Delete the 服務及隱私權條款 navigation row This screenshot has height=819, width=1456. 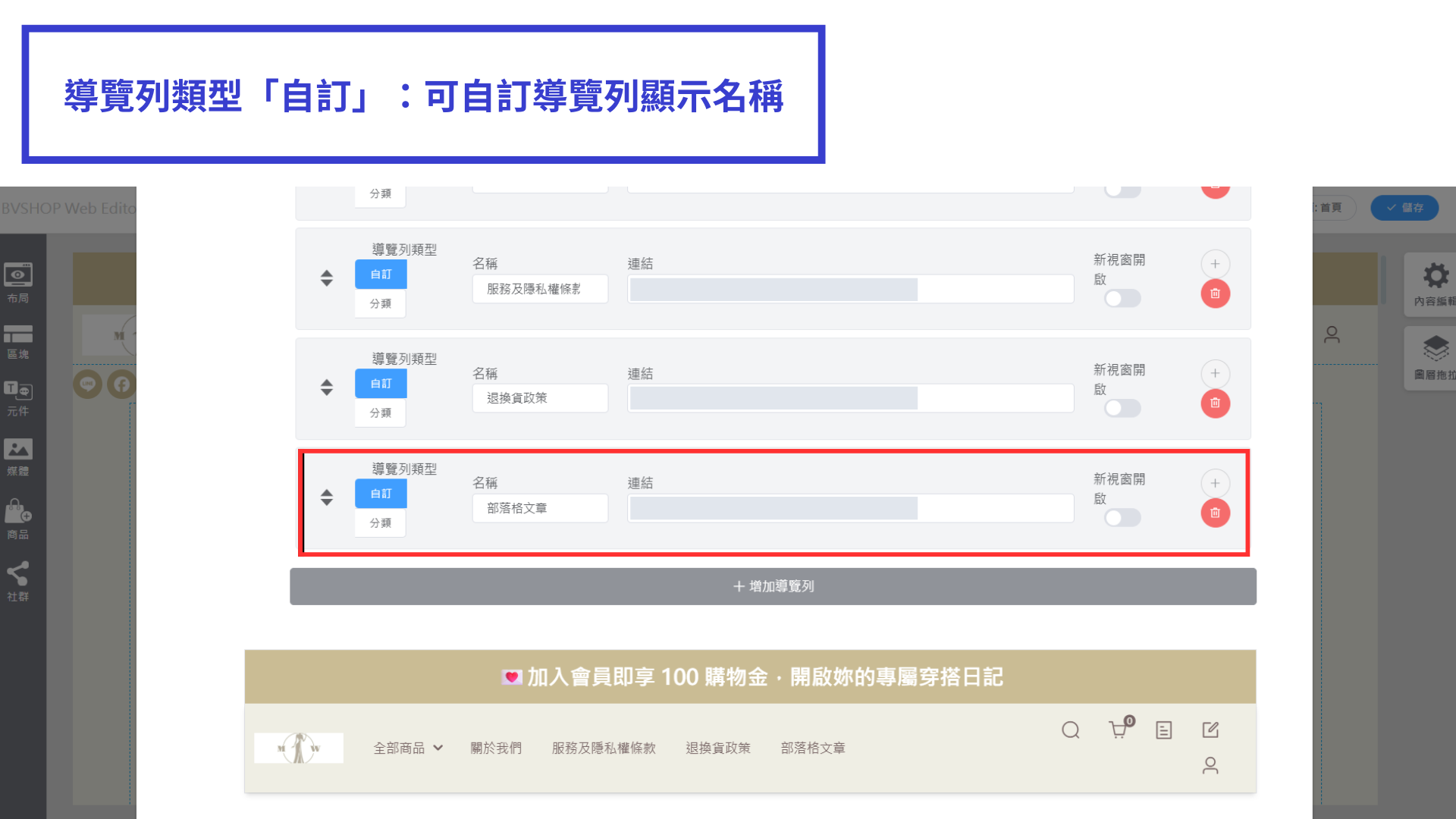click(1215, 293)
